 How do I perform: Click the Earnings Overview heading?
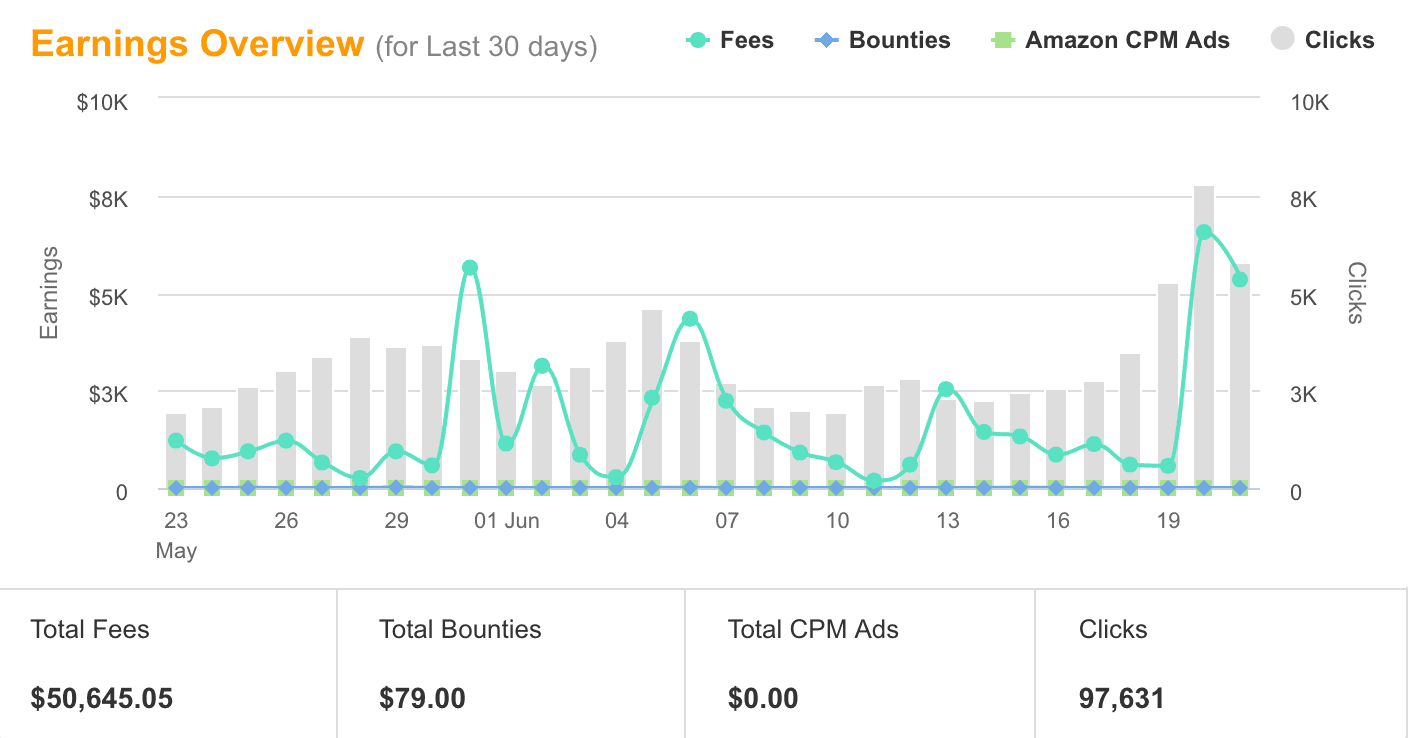[197, 44]
